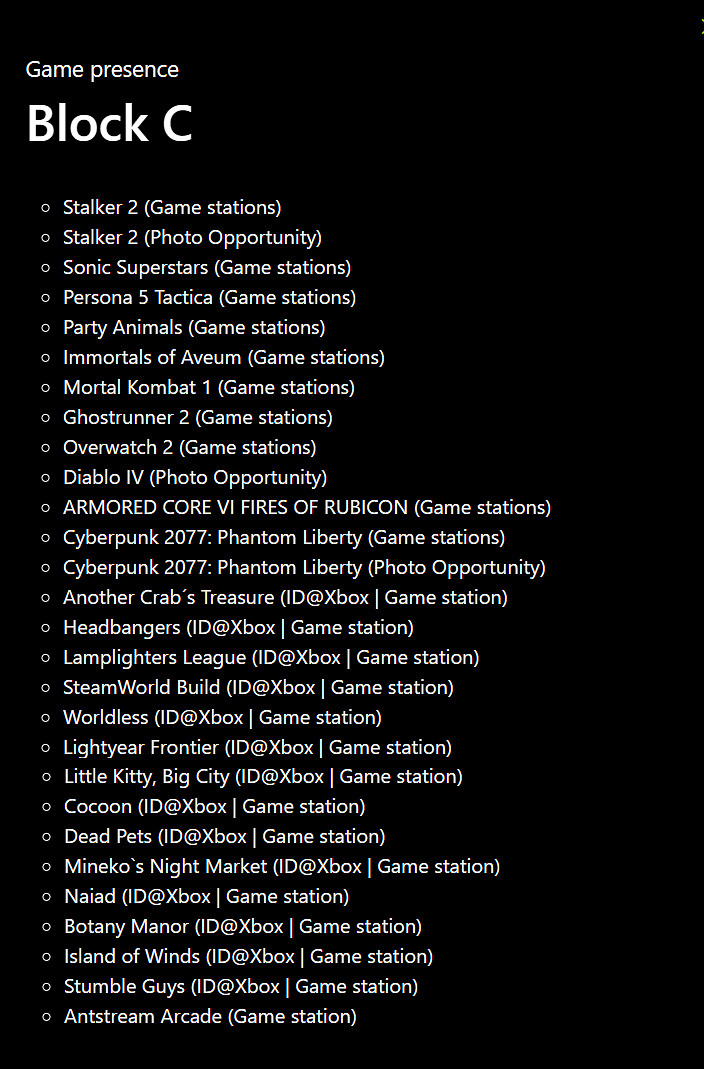
Task: Select Diablo IV (Photo Opportunity) entry
Action: point(195,478)
